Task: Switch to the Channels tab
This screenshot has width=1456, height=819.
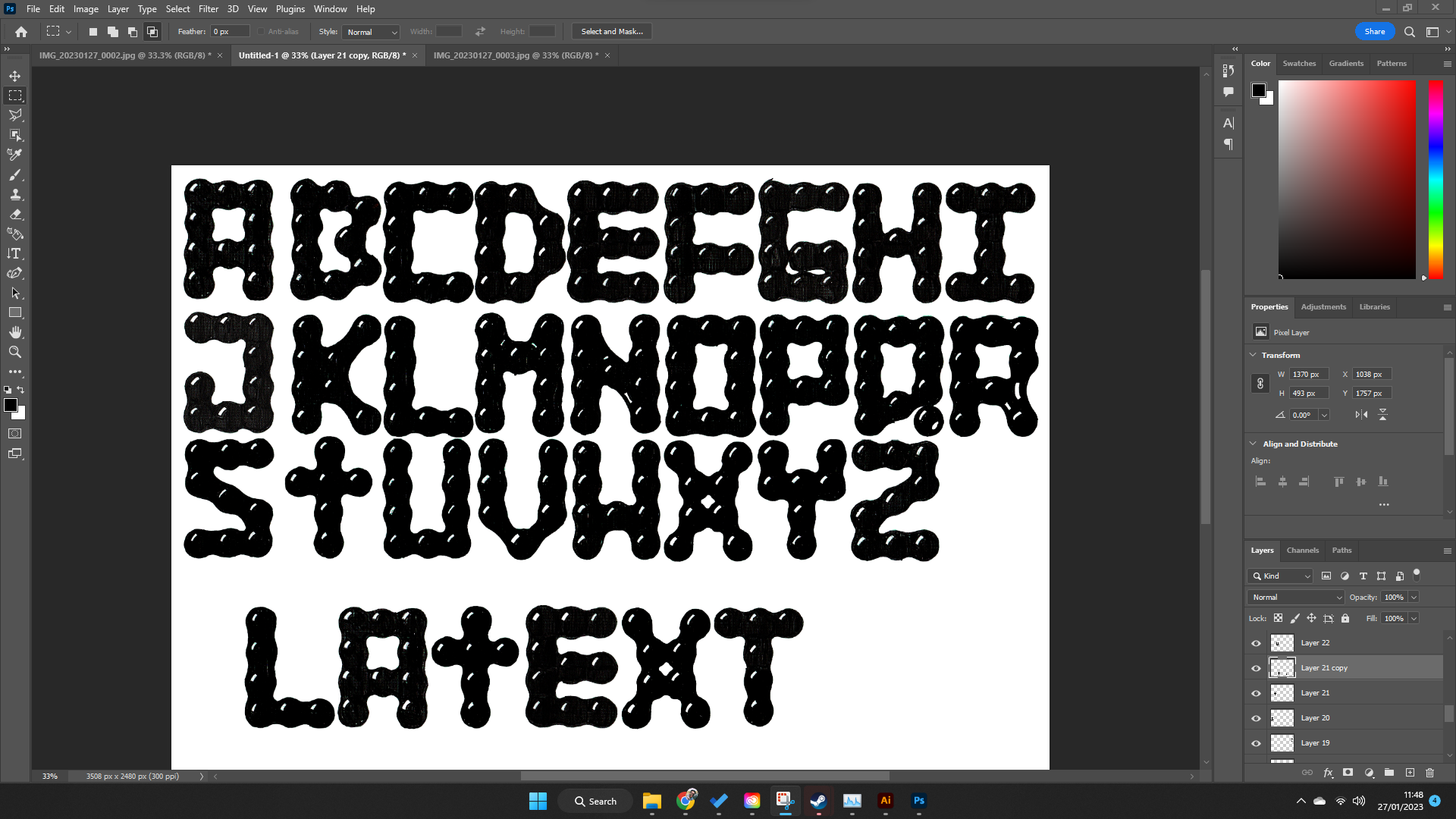Action: coord(1303,550)
